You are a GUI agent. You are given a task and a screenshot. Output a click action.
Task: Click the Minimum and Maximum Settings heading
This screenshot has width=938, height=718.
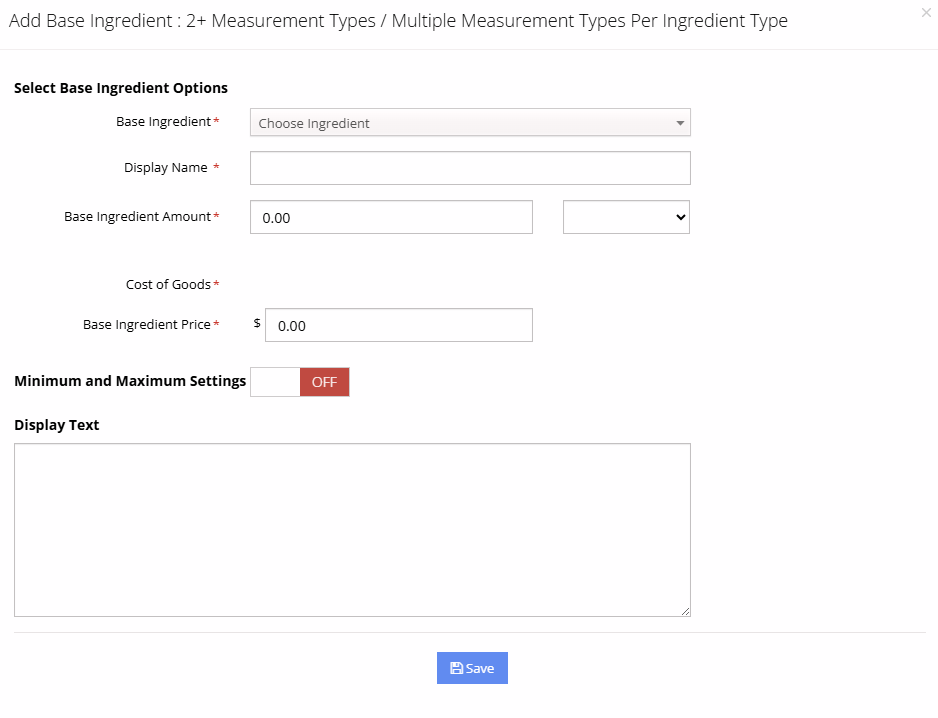pos(130,381)
